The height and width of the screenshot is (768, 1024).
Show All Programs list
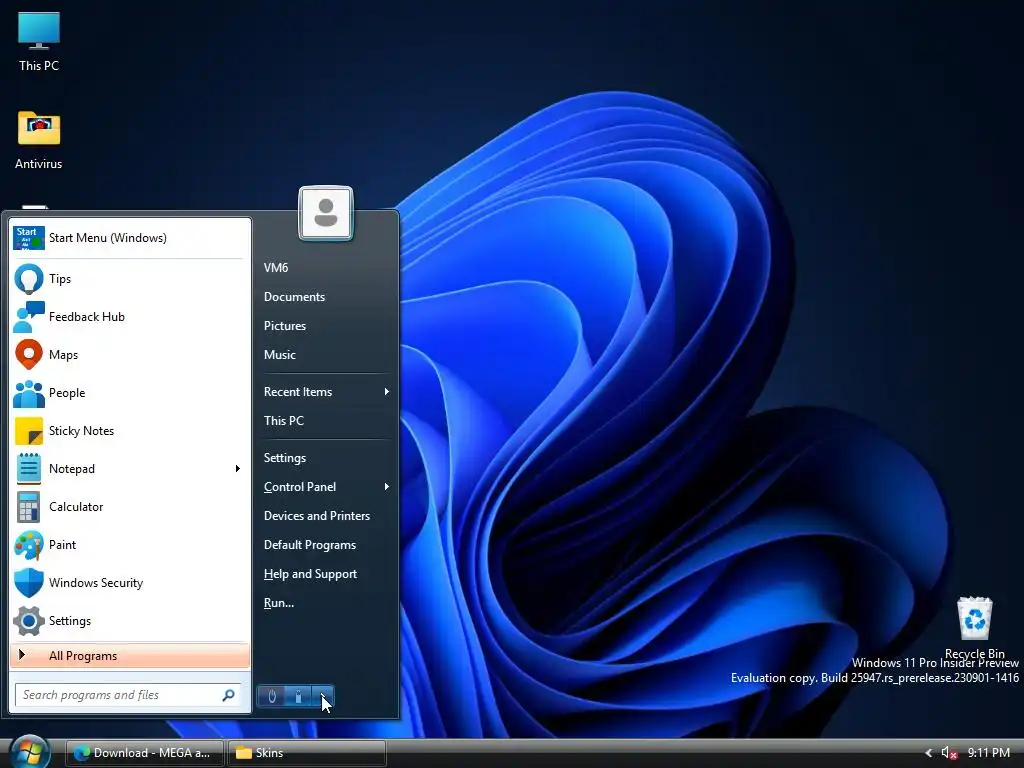[130, 656]
